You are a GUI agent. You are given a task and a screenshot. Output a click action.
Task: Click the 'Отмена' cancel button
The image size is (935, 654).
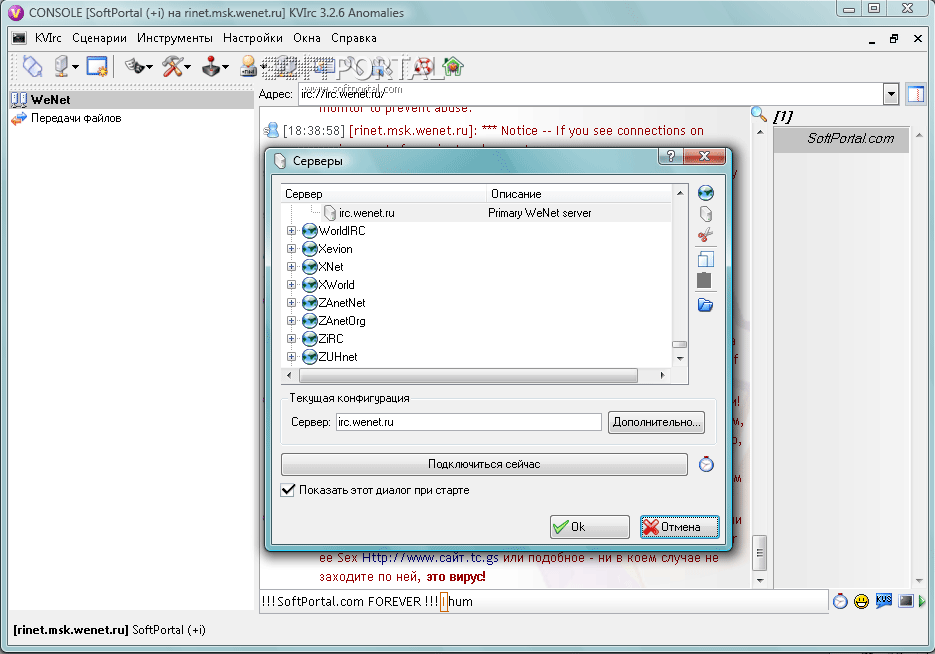coord(680,527)
